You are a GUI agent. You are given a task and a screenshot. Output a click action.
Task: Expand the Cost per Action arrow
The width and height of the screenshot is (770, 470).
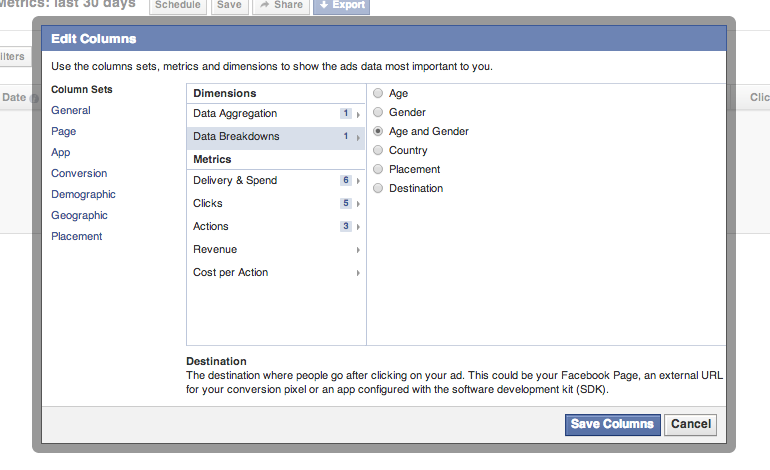[358, 273]
